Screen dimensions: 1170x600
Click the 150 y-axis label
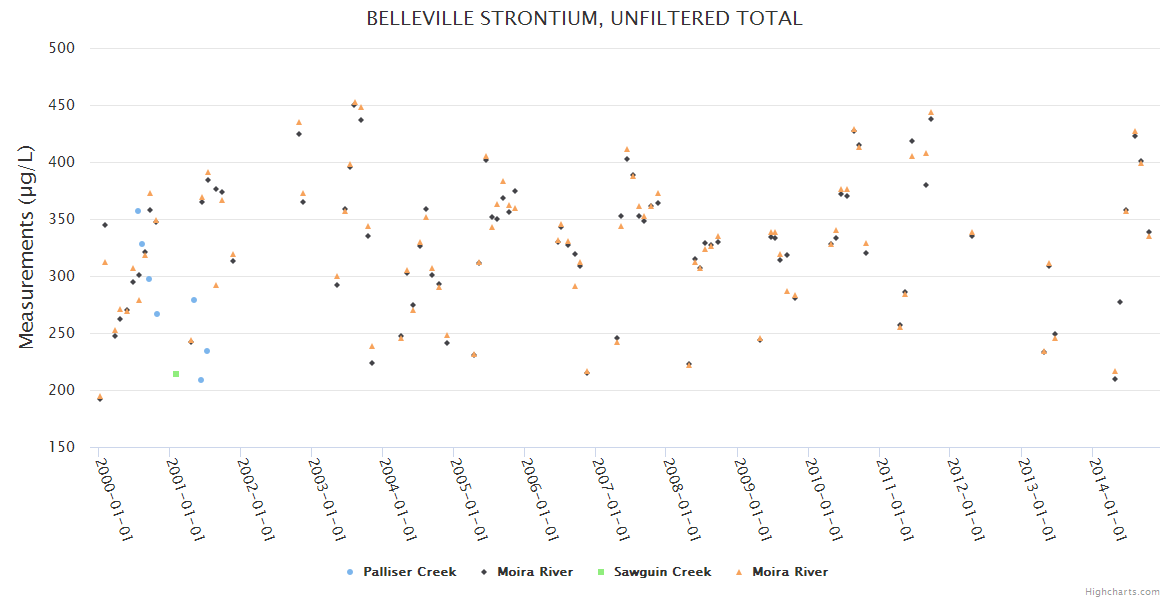(x=63, y=447)
